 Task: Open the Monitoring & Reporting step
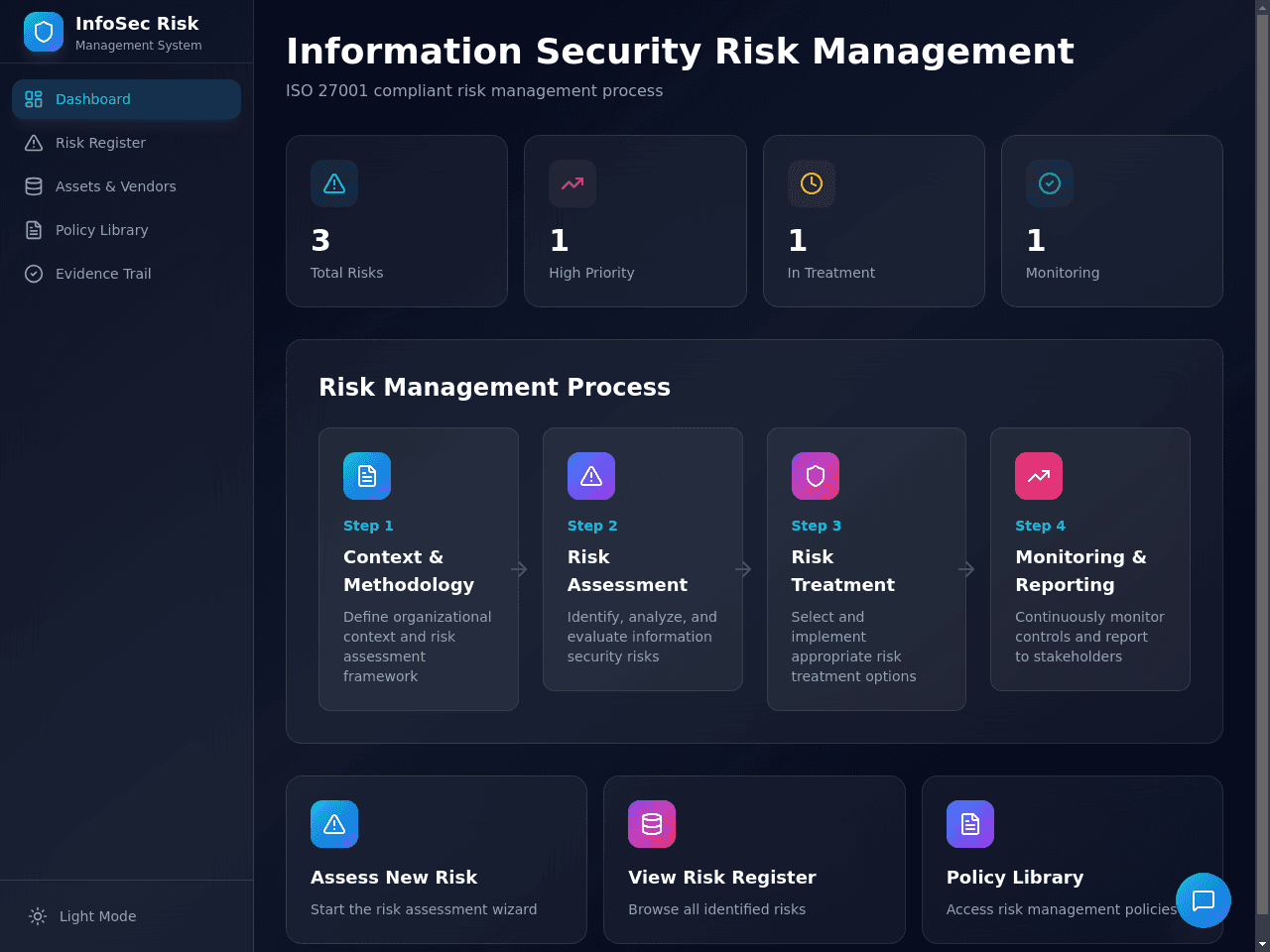(1090, 559)
